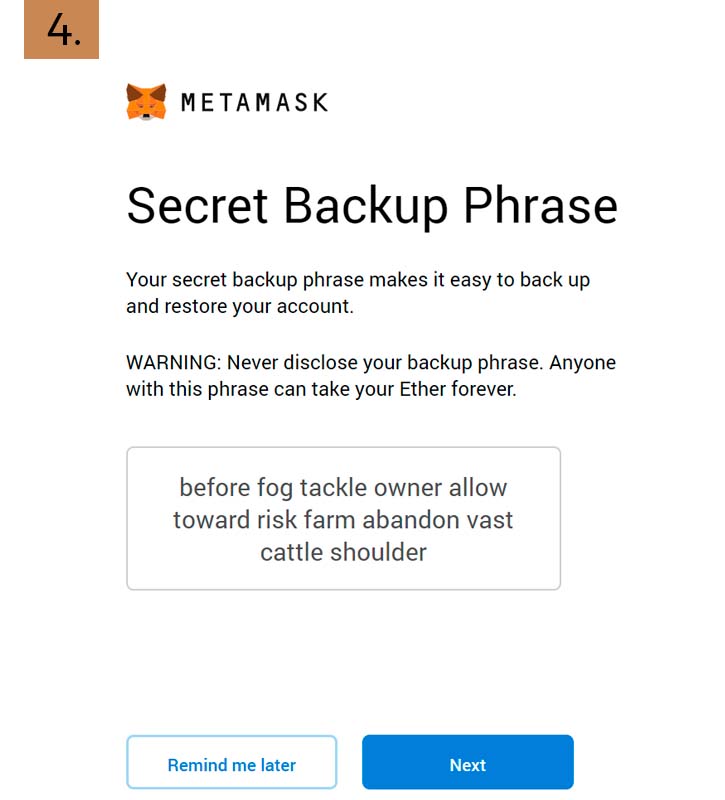
Task: Continue with the Next button
Action: click(x=468, y=762)
